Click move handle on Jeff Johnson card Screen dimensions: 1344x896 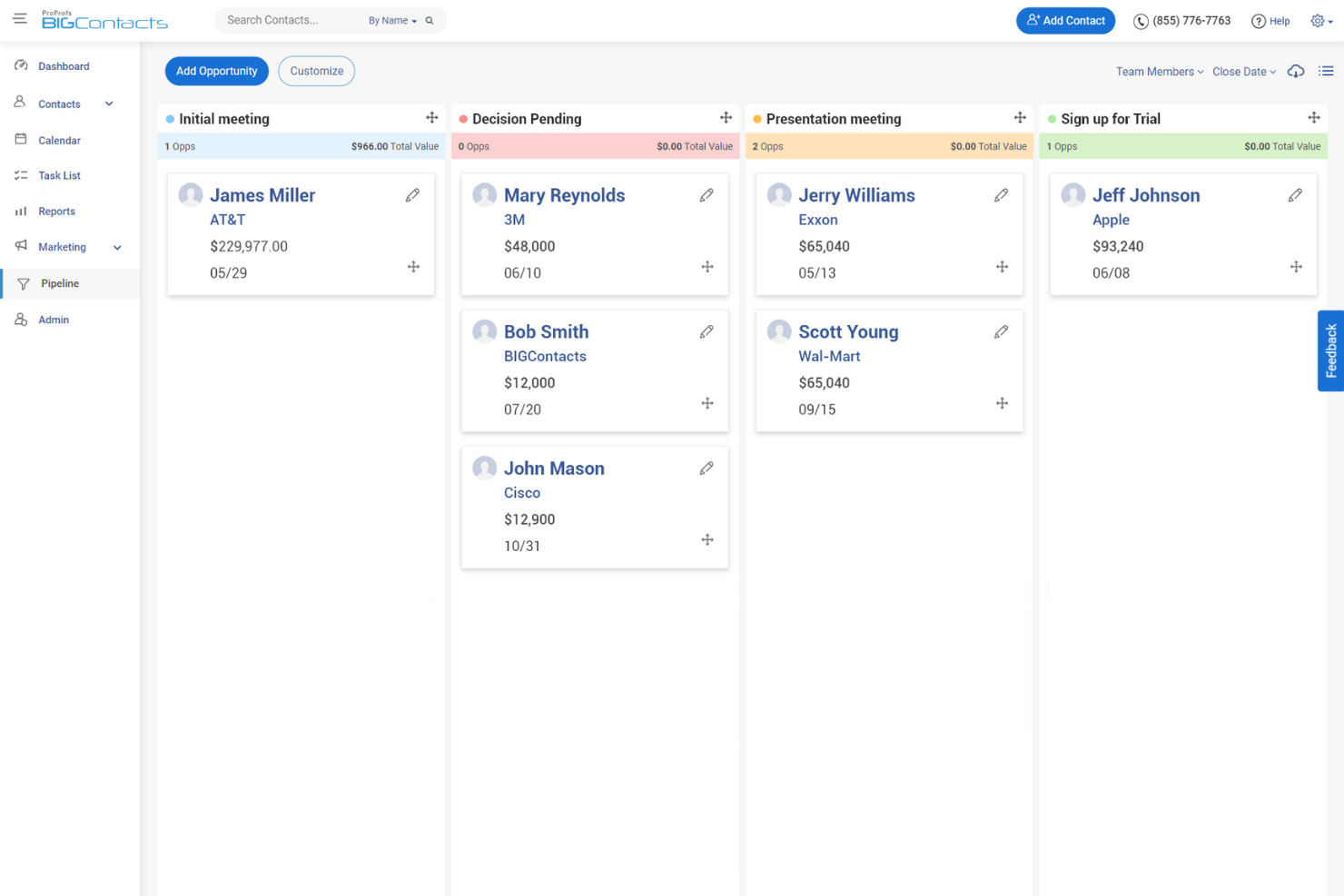pyautogui.click(x=1296, y=267)
